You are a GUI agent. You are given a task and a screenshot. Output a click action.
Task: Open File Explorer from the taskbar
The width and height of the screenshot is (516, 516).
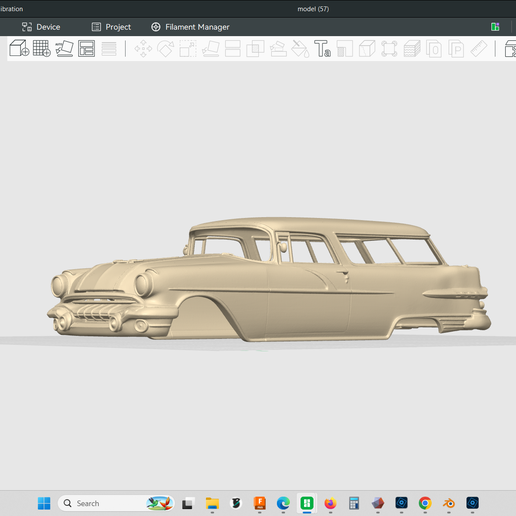[x=212, y=503]
